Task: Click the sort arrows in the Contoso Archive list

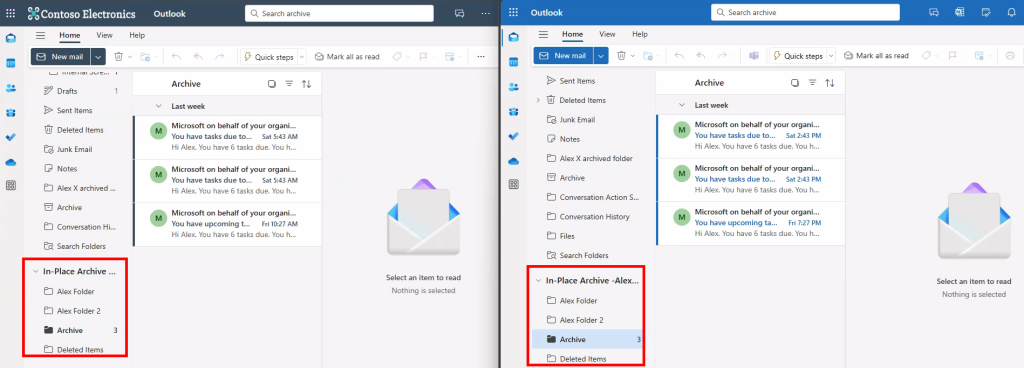Action: 306,84
